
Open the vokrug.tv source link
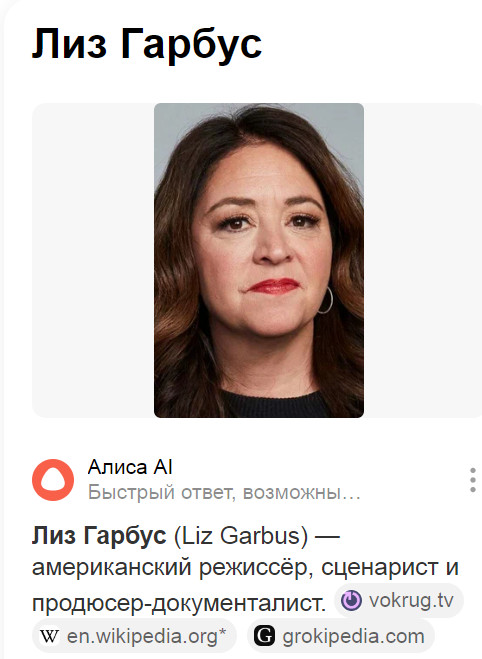(x=399, y=600)
